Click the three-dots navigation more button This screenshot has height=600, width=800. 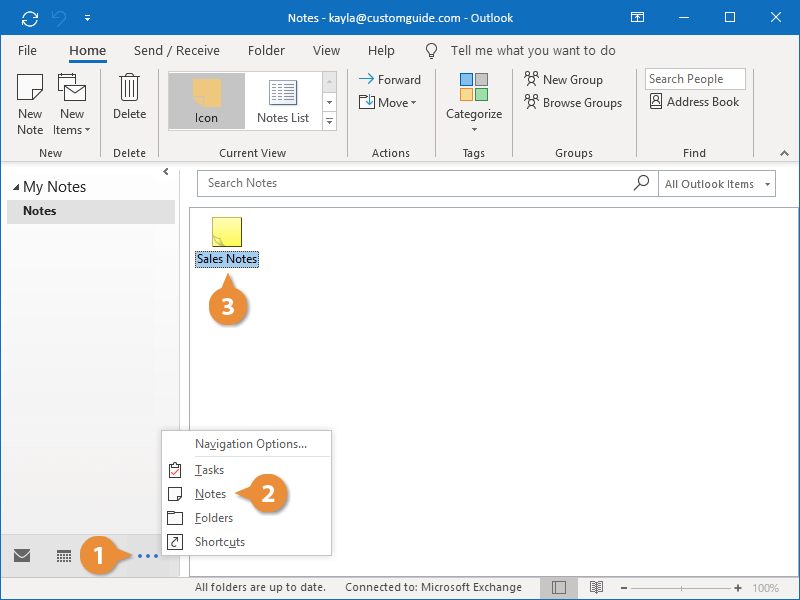coord(148,556)
